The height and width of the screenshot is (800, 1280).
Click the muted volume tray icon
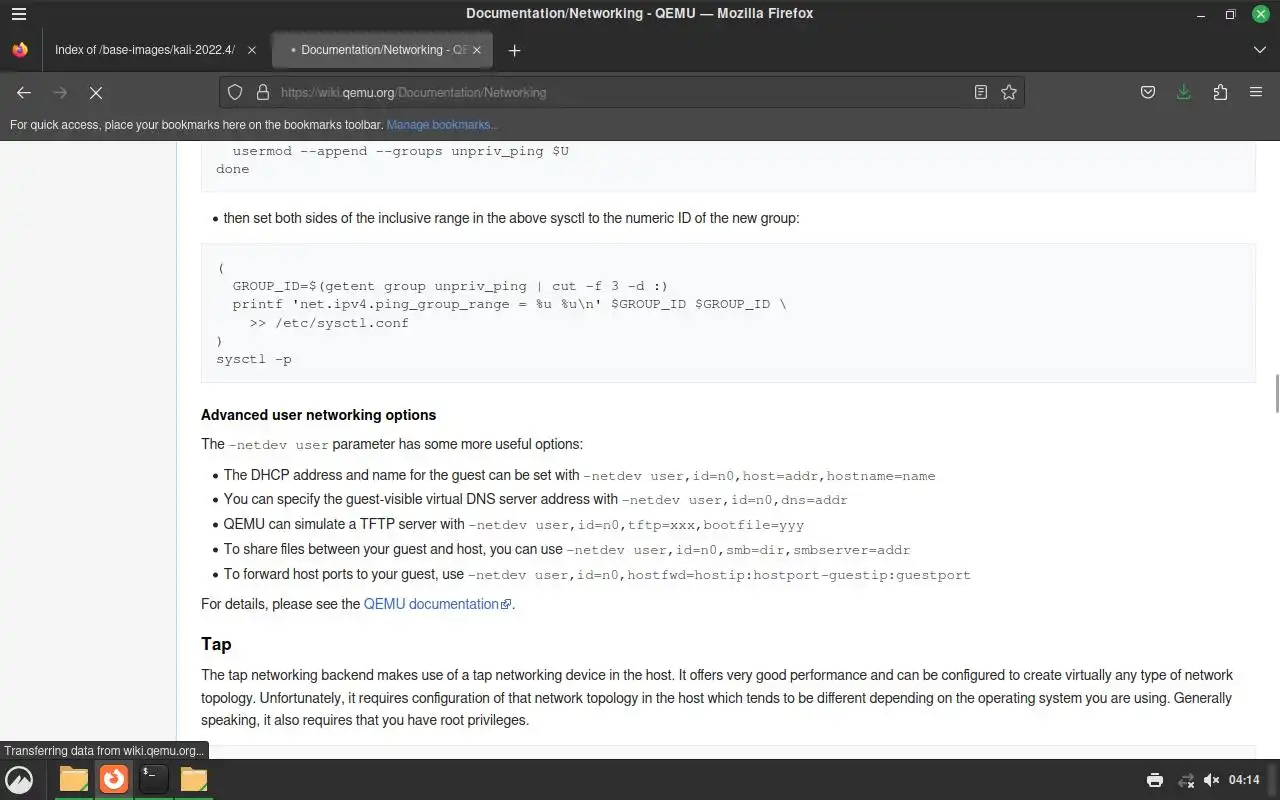tap(1212, 780)
